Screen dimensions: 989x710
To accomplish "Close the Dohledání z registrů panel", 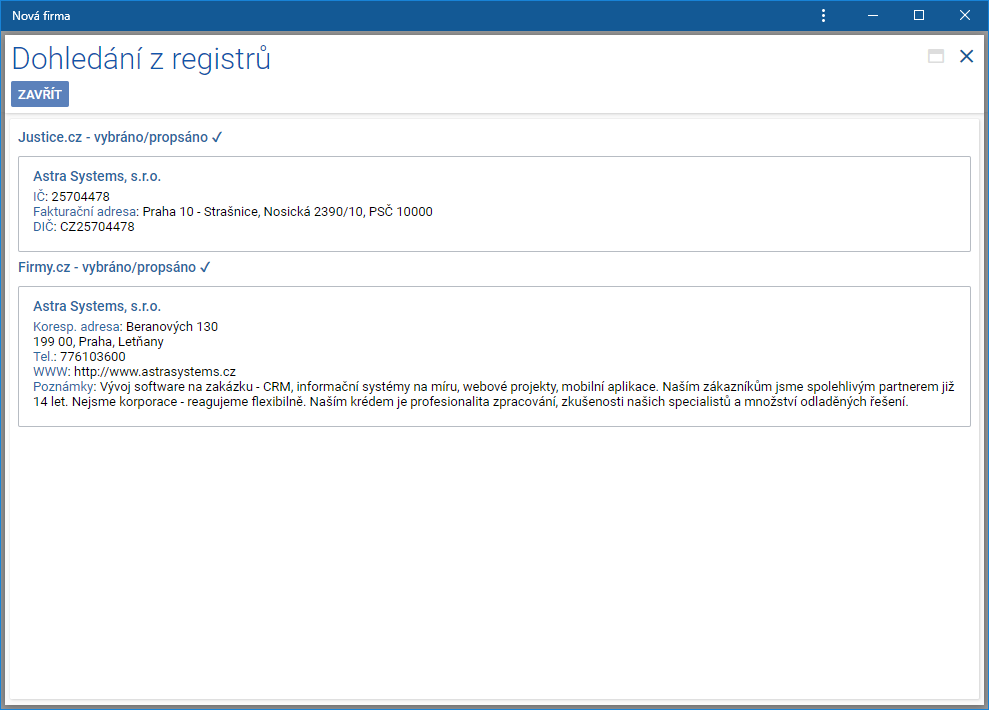I will click(966, 57).
